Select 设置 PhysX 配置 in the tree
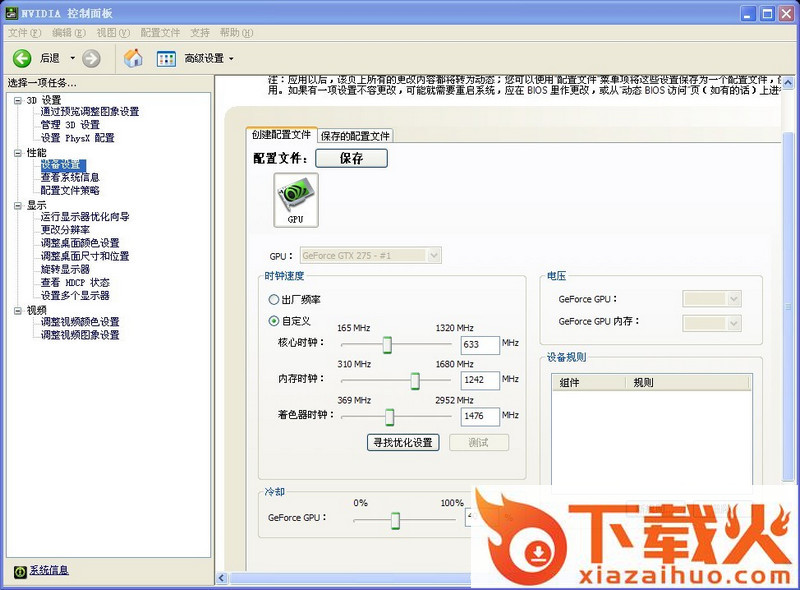Screen dimensions: 800x590 tap(78, 138)
